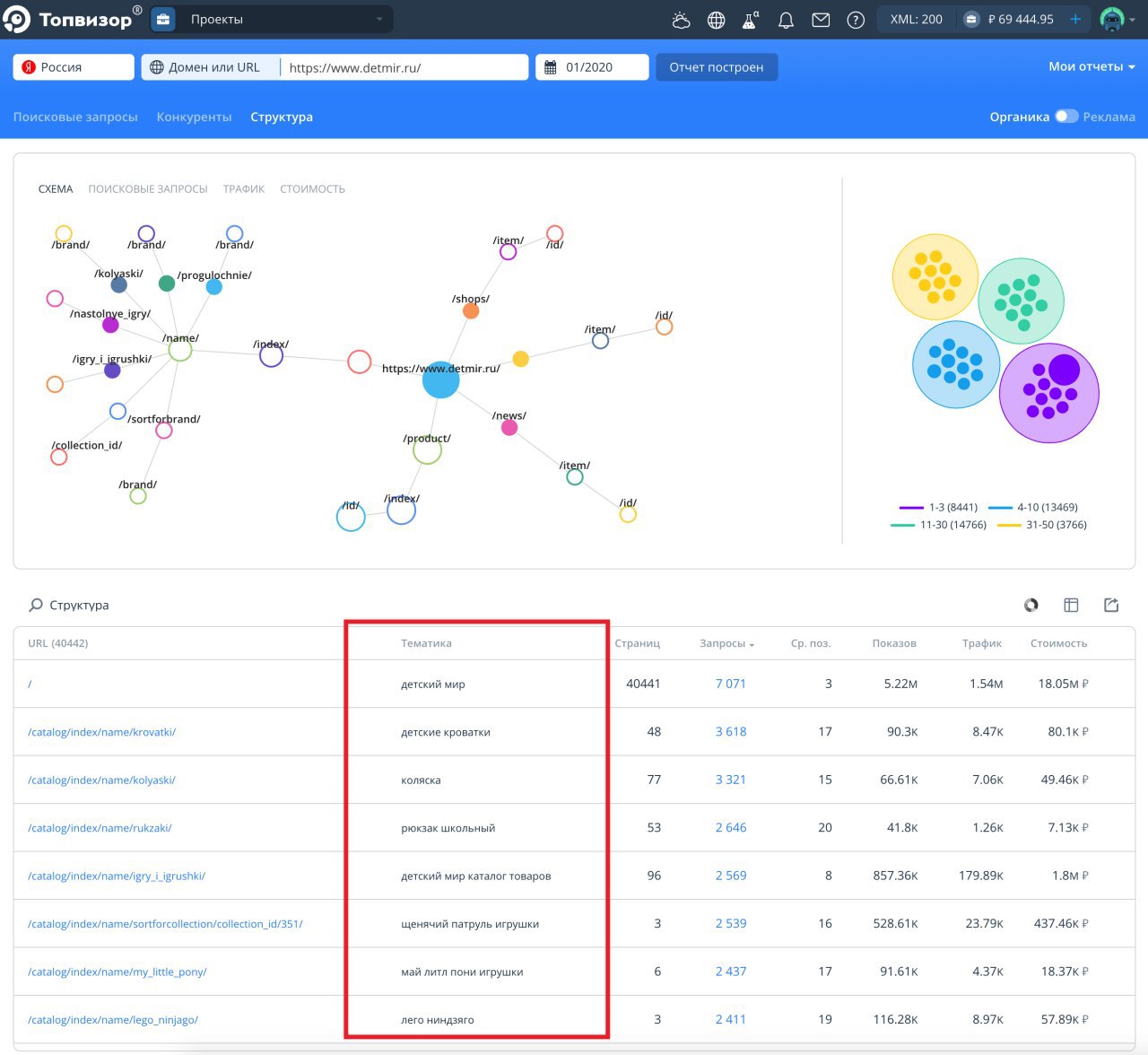Click the wallet balance icon

pos(971,19)
